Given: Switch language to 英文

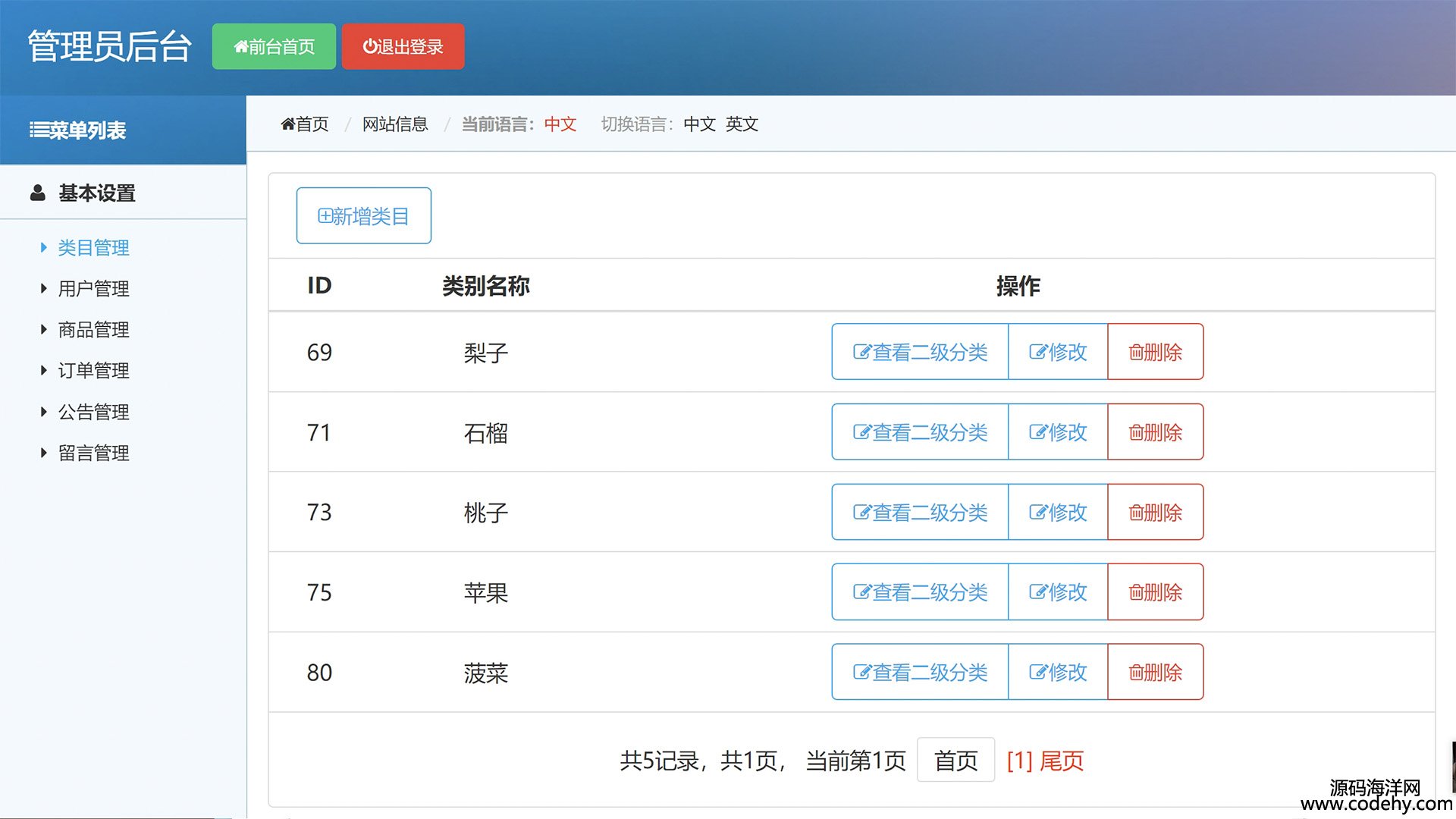Looking at the screenshot, I should tap(742, 124).
